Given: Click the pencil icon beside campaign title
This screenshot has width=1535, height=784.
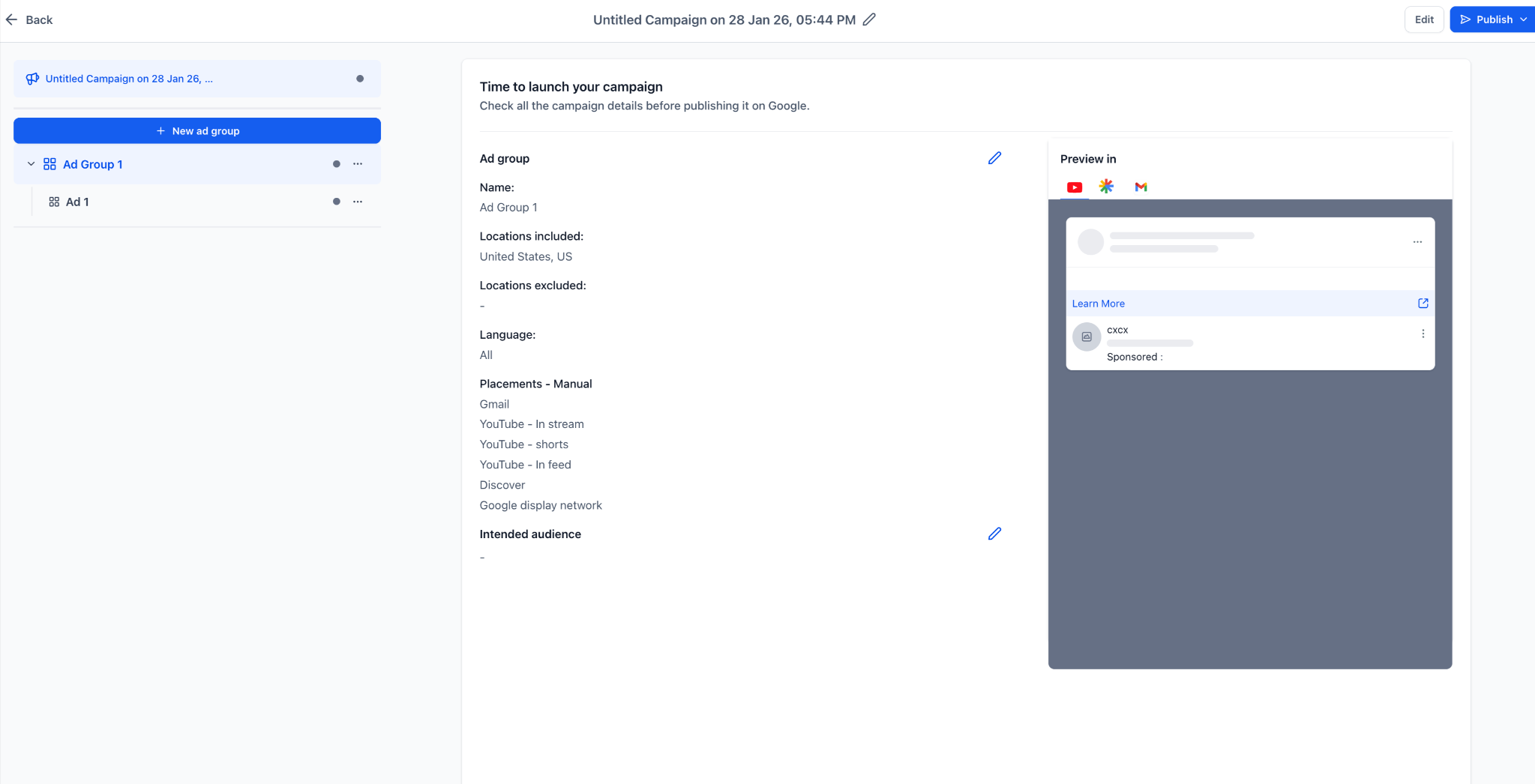Looking at the screenshot, I should pyautogui.click(x=869, y=19).
